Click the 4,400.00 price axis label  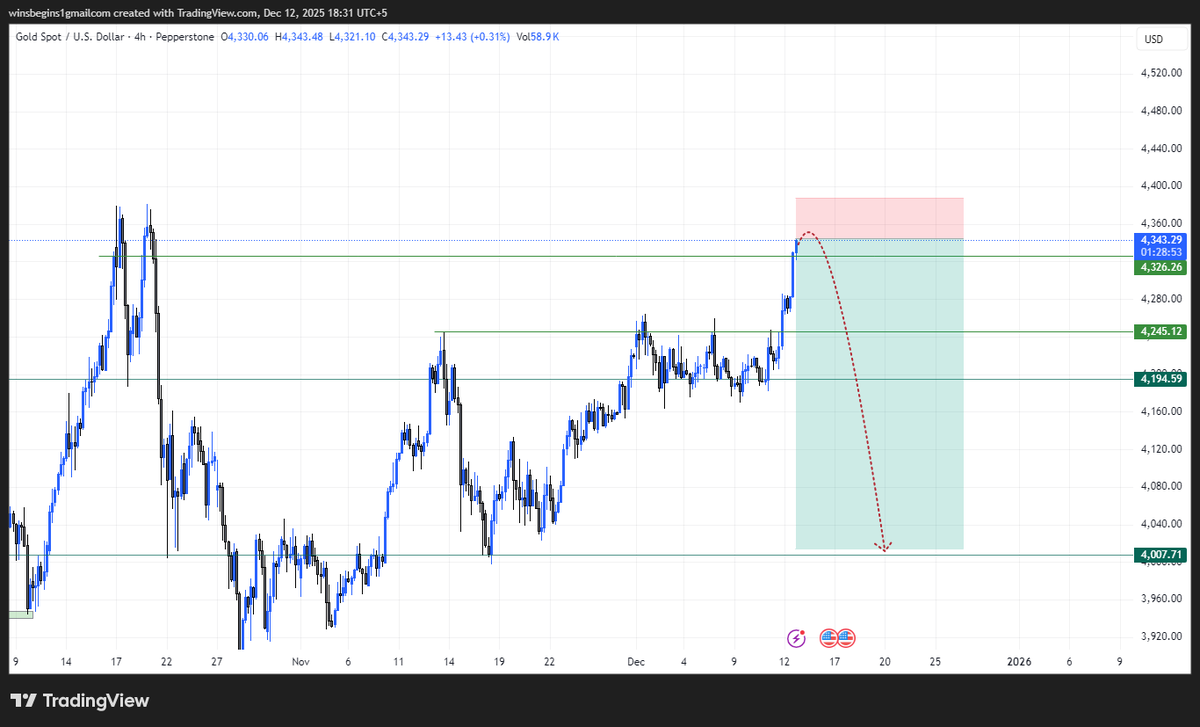[1161, 186]
